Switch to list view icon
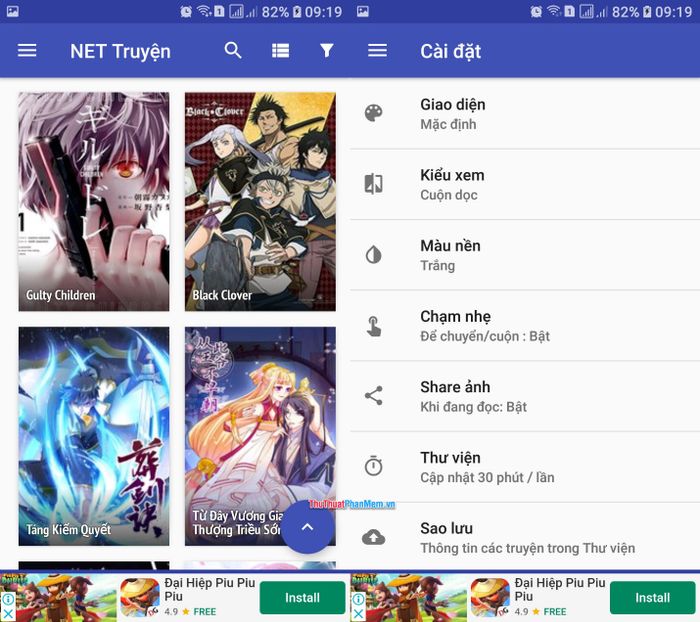The width and height of the screenshot is (700, 622). tap(280, 50)
